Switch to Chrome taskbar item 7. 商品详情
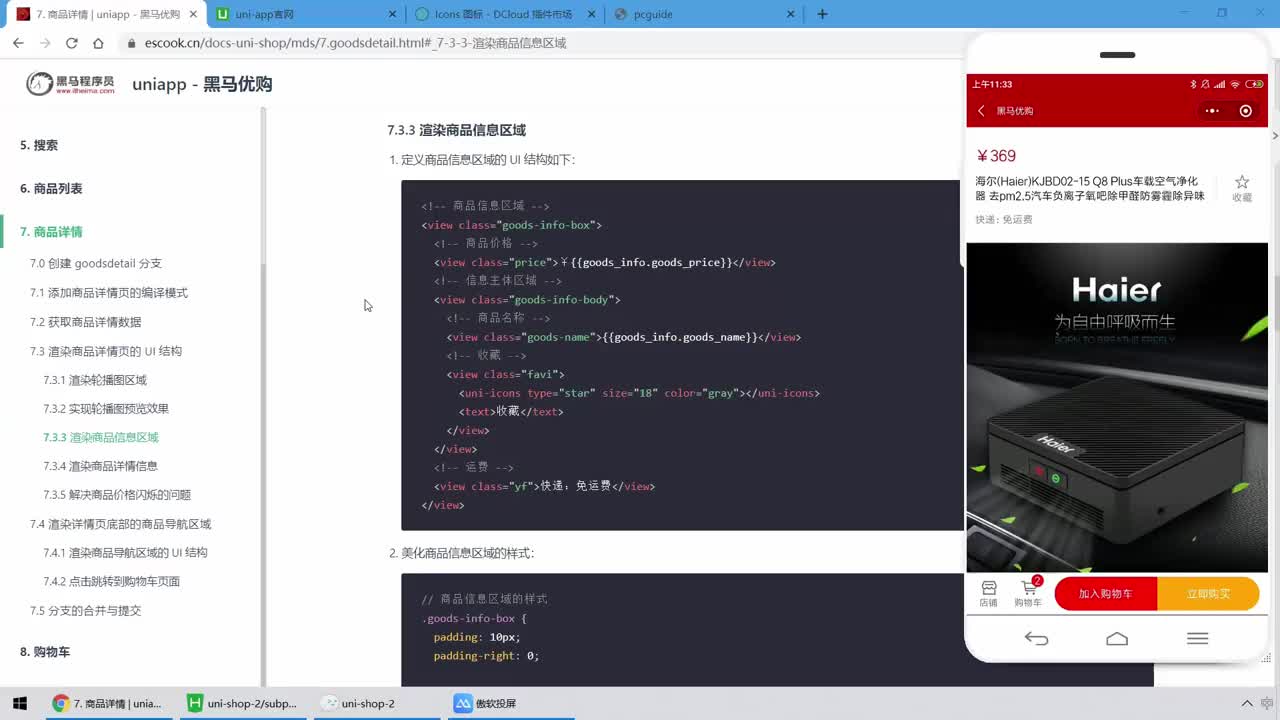 pos(108,703)
